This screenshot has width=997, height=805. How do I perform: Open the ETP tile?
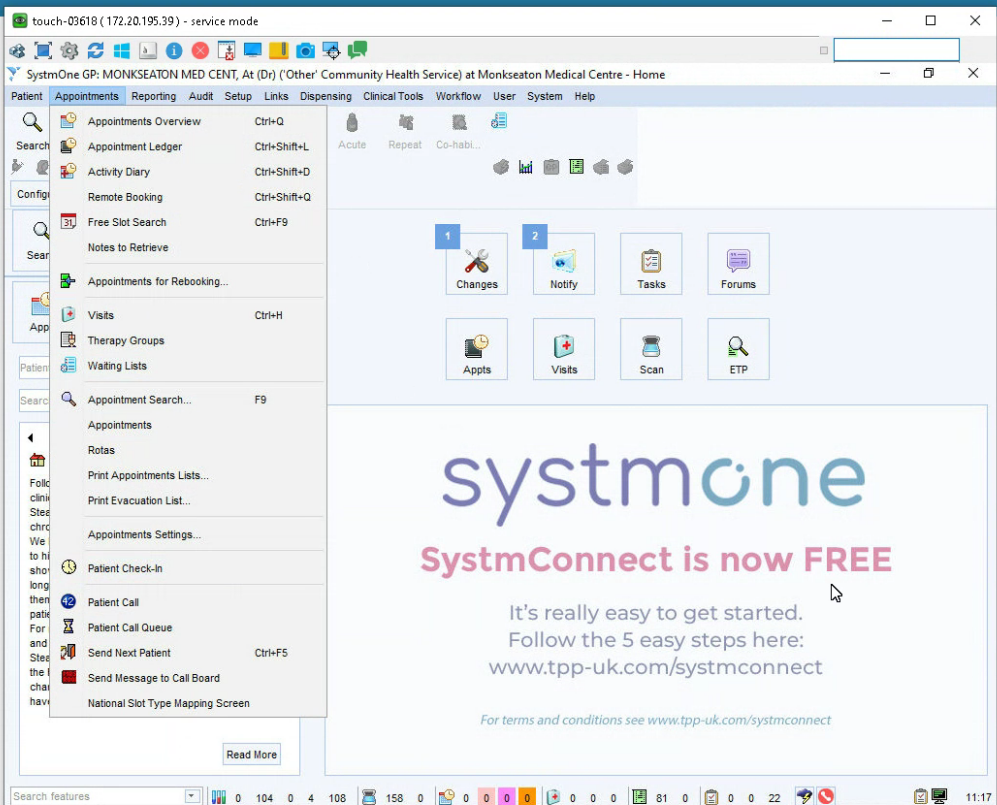738,349
